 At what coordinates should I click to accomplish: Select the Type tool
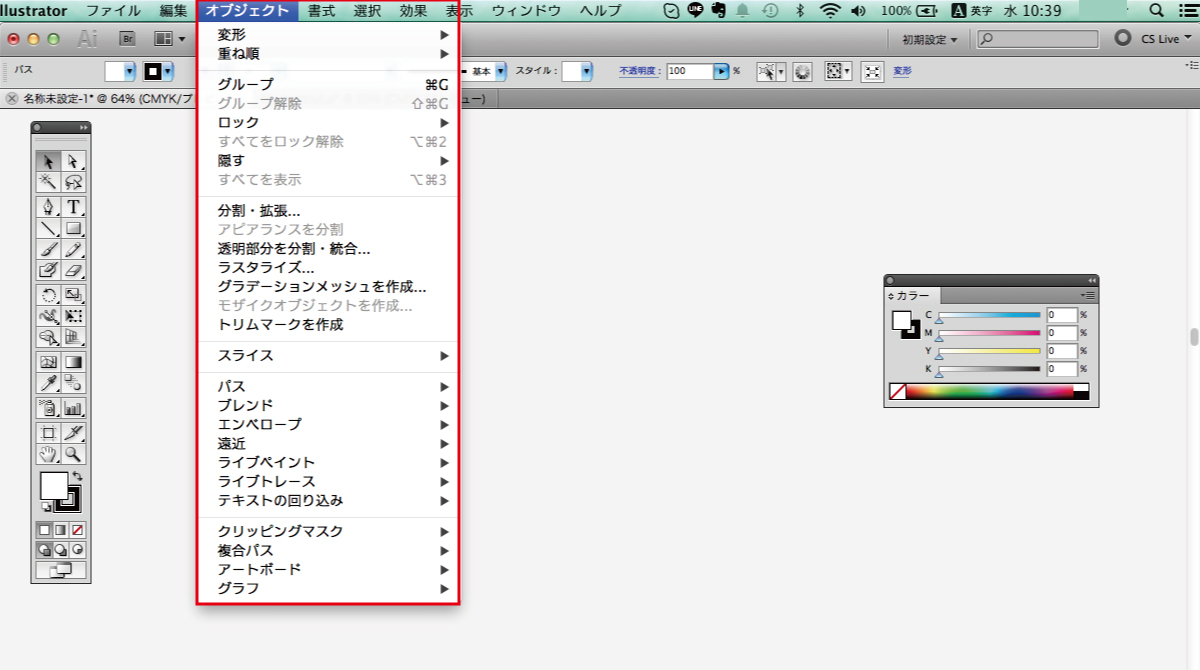pyautogui.click(x=73, y=207)
